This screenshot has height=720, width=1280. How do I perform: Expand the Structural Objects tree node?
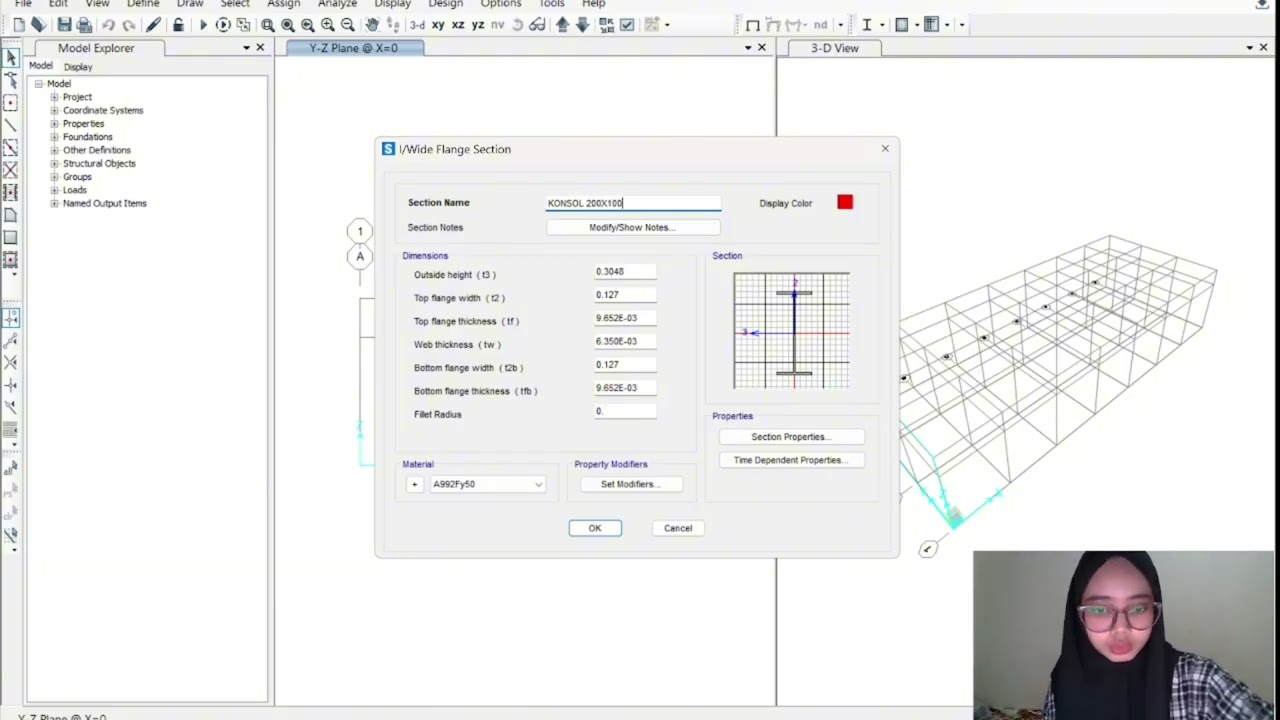[x=54, y=163]
